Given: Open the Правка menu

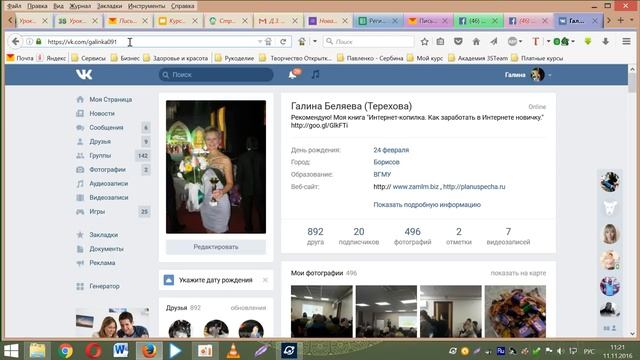Looking at the screenshot, I should [x=37, y=6].
